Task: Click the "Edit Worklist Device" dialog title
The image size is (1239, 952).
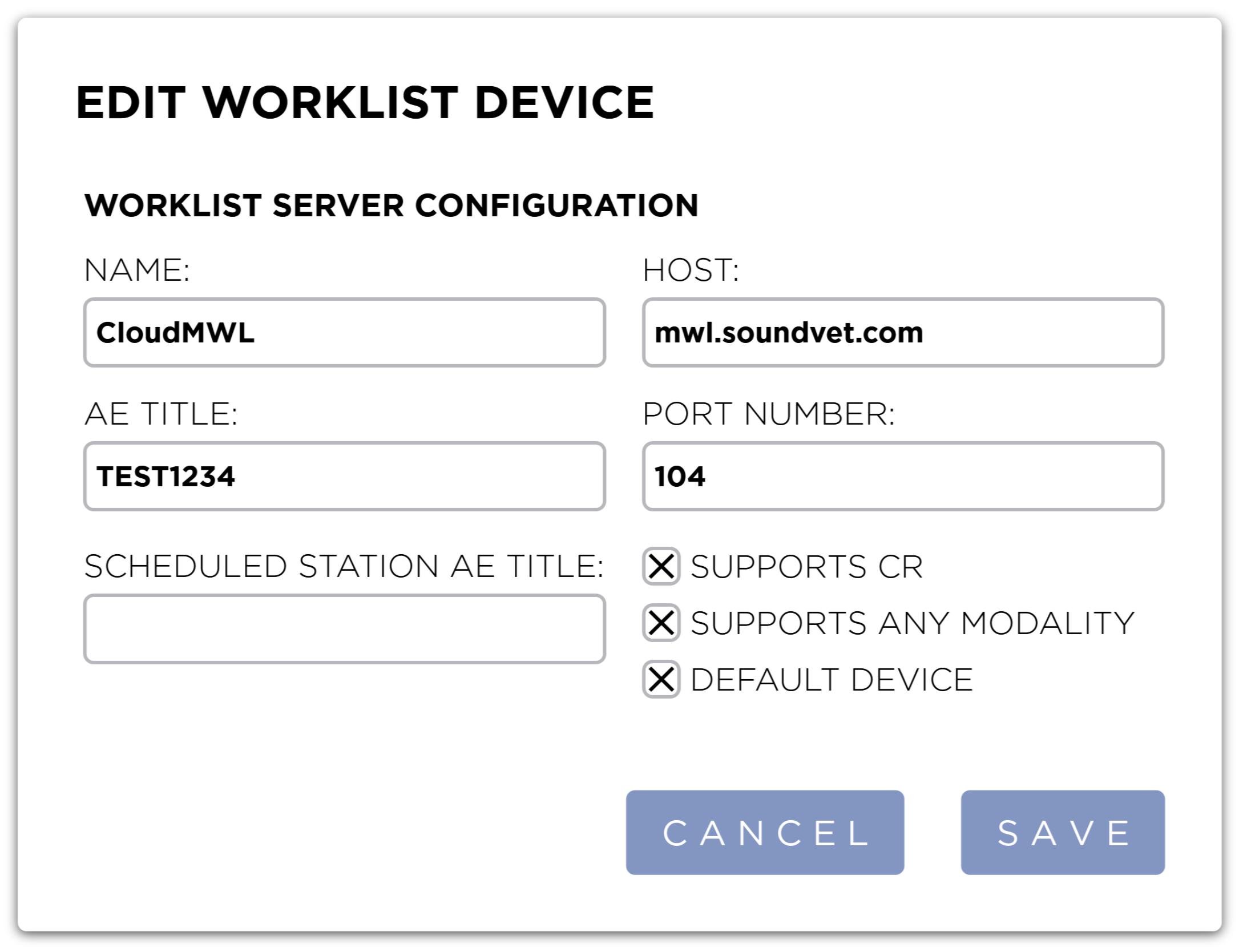Action: 365,103
